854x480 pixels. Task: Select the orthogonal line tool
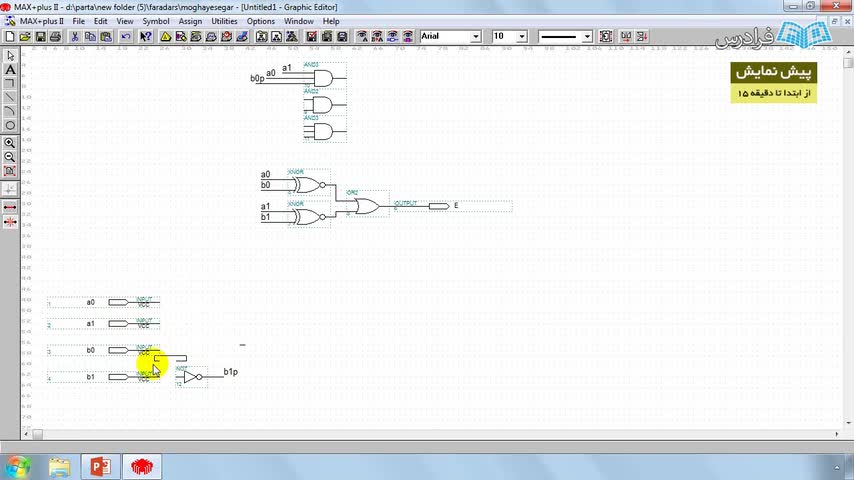coord(10,83)
